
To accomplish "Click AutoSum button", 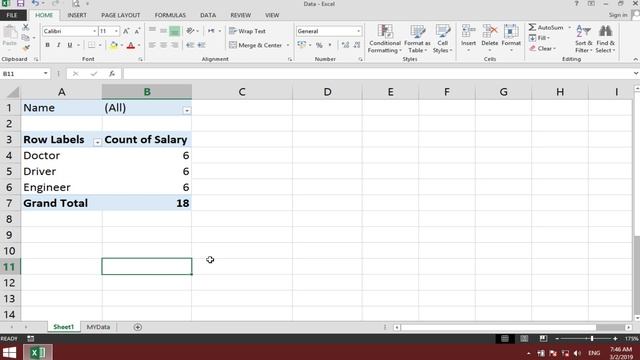I will pyautogui.click(x=546, y=27).
